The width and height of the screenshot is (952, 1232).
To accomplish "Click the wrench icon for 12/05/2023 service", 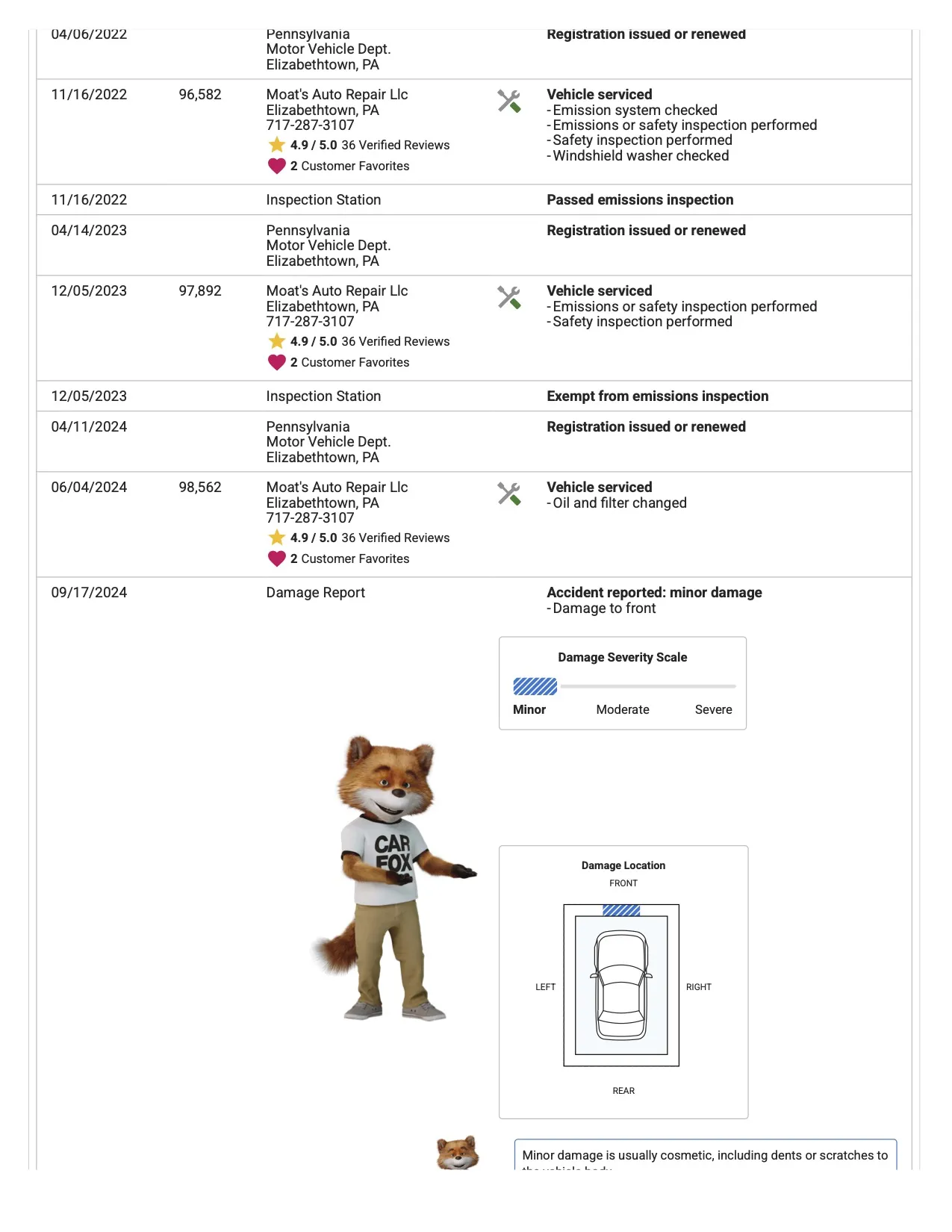I will pyautogui.click(x=508, y=298).
